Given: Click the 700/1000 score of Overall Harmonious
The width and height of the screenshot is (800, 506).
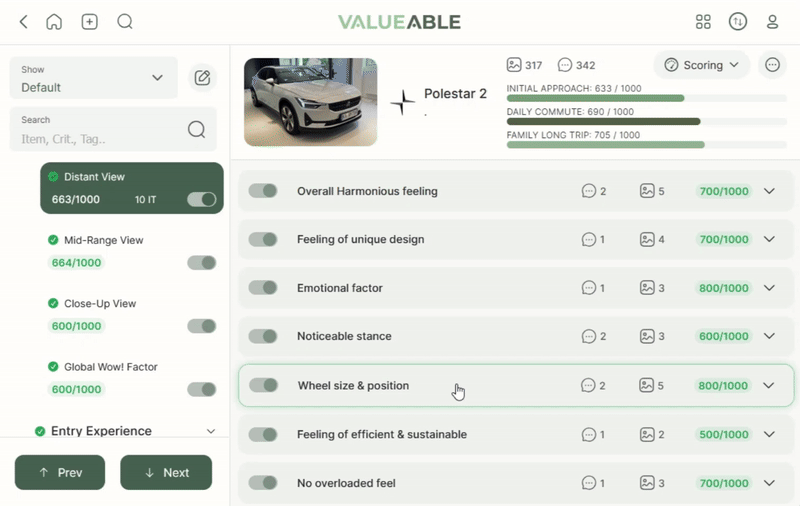Looking at the screenshot, I should (724, 191).
